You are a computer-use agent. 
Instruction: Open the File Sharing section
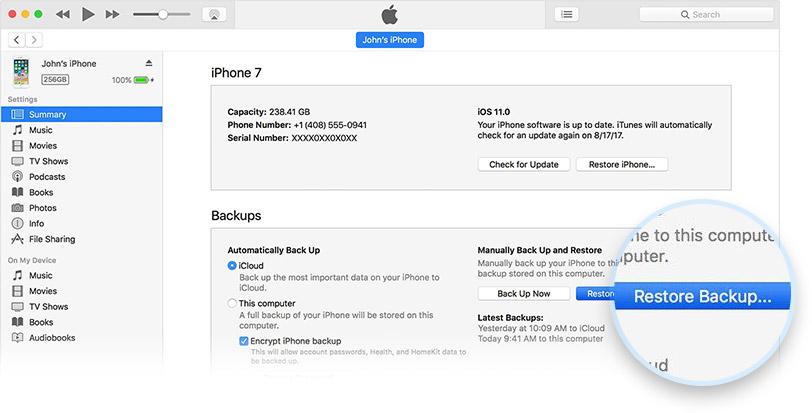coord(81,239)
